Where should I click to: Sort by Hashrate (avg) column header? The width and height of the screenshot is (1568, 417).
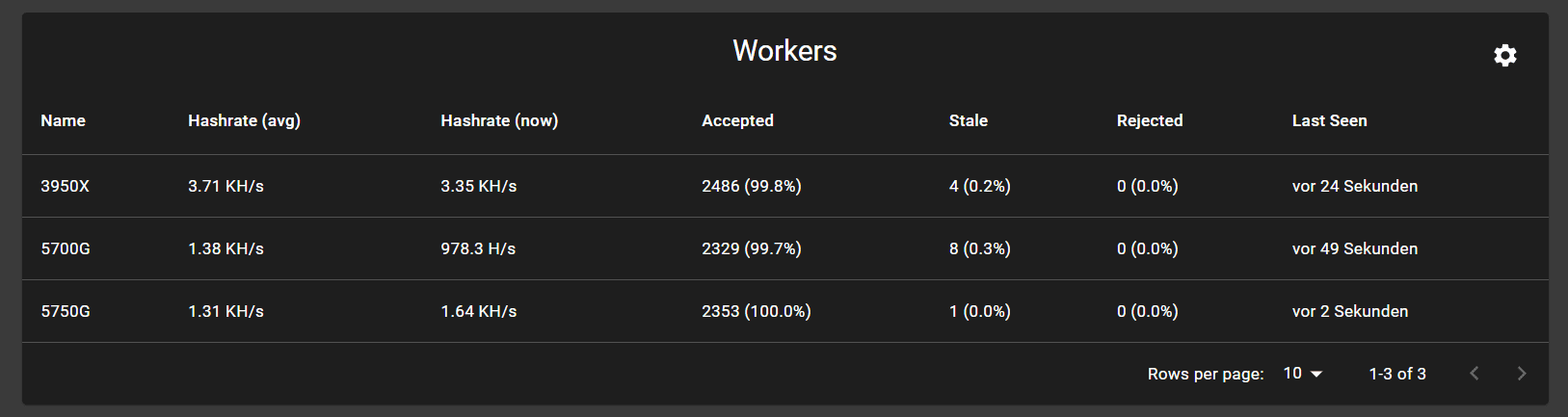click(244, 120)
